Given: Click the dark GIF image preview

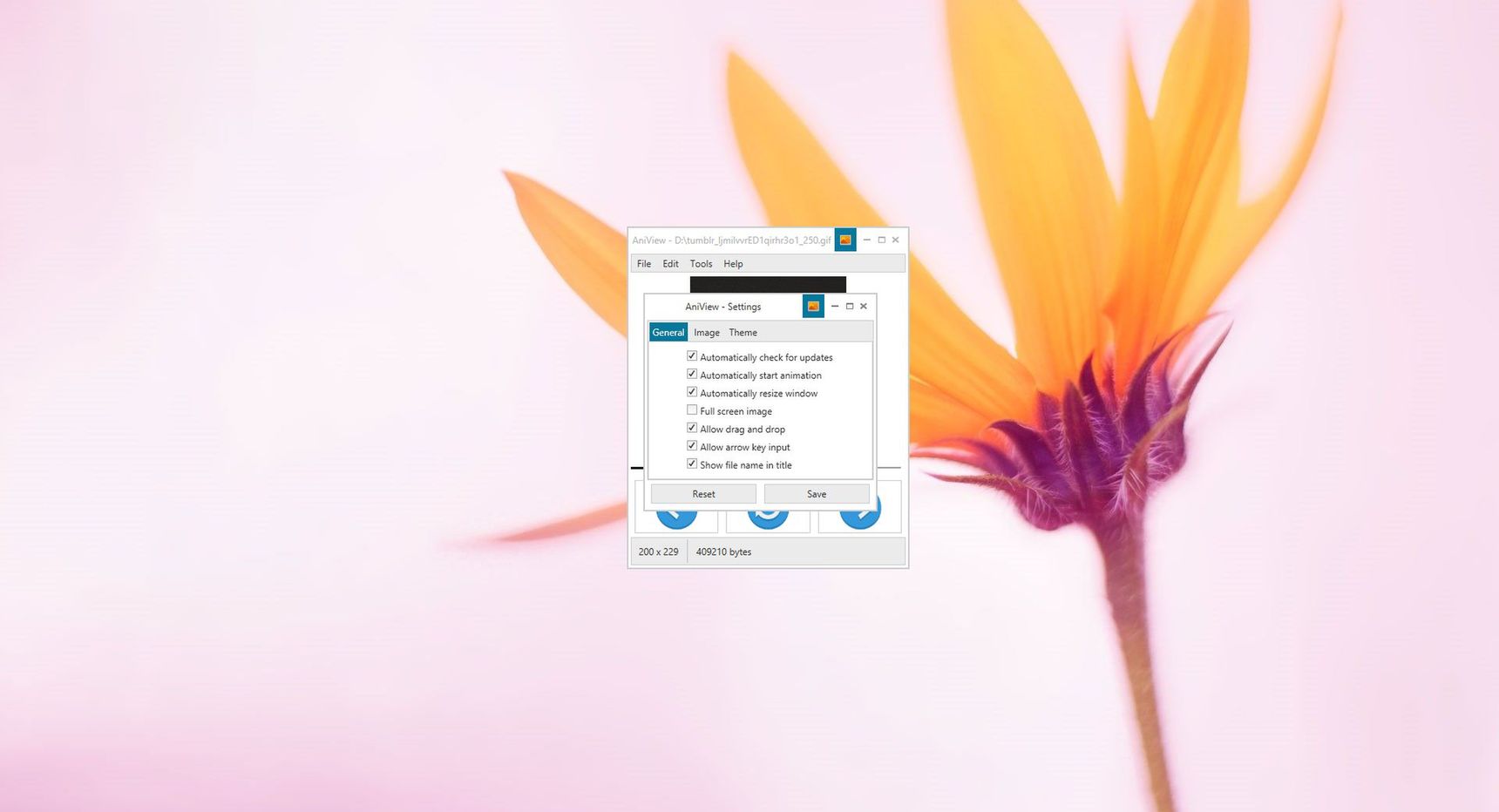Looking at the screenshot, I should coord(768,285).
